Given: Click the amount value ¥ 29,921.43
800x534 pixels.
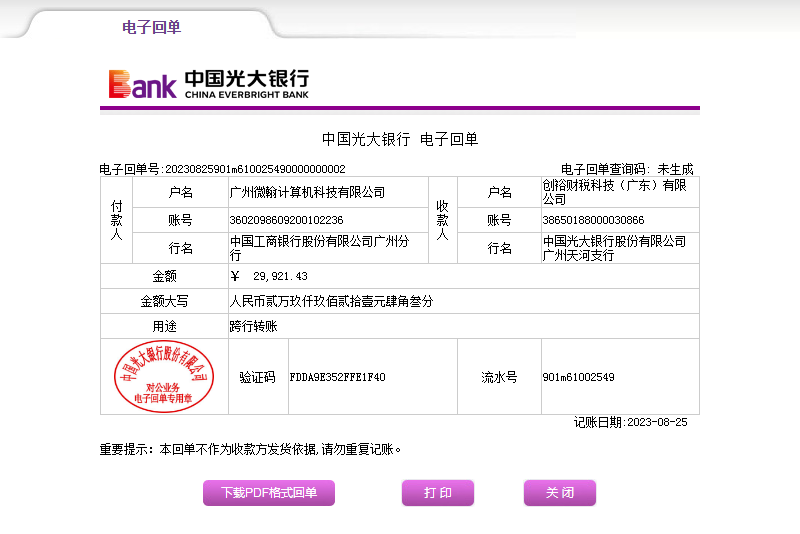Looking at the screenshot, I should tap(269, 276).
